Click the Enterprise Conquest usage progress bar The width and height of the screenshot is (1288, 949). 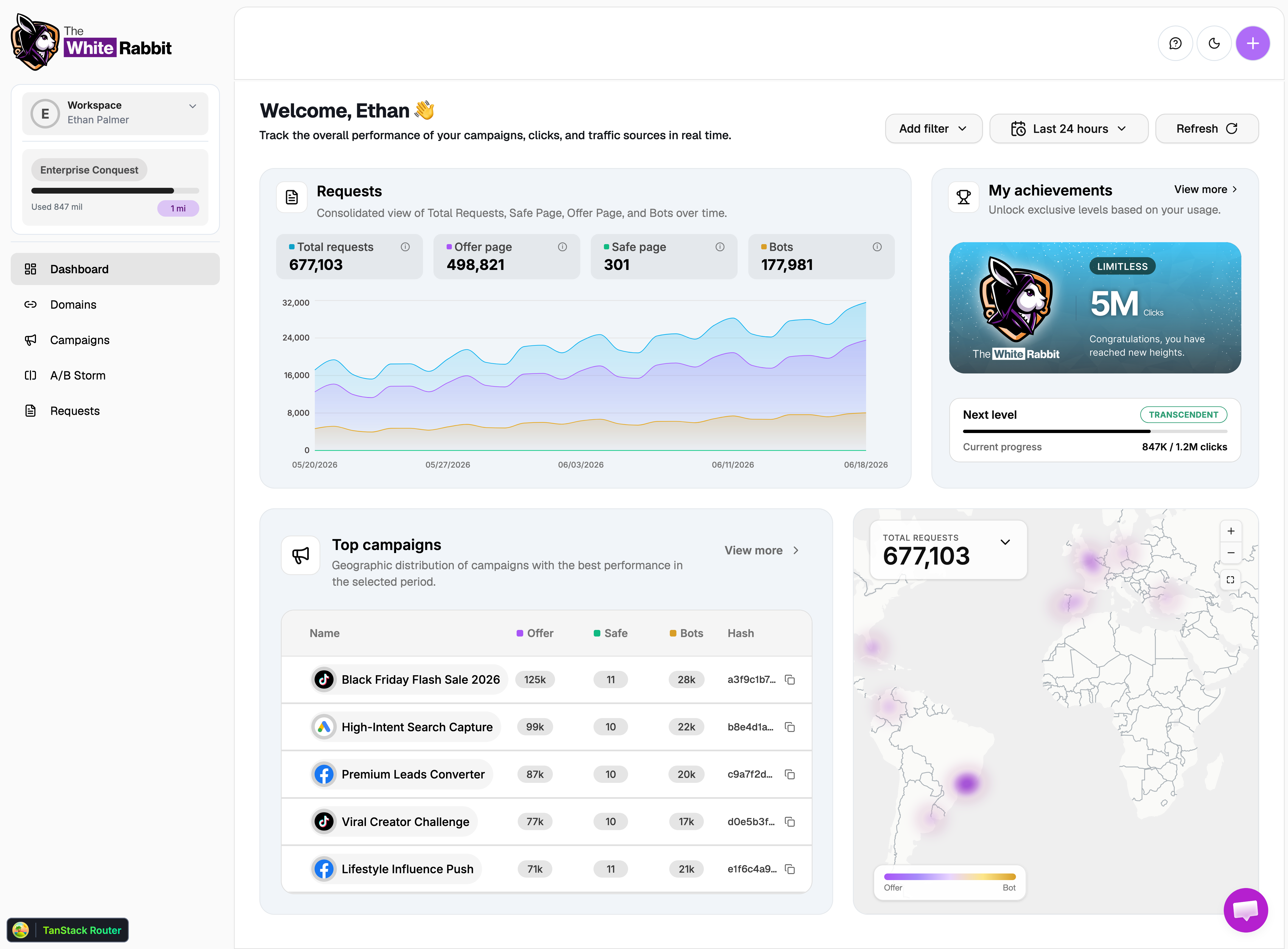(x=115, y=191)
